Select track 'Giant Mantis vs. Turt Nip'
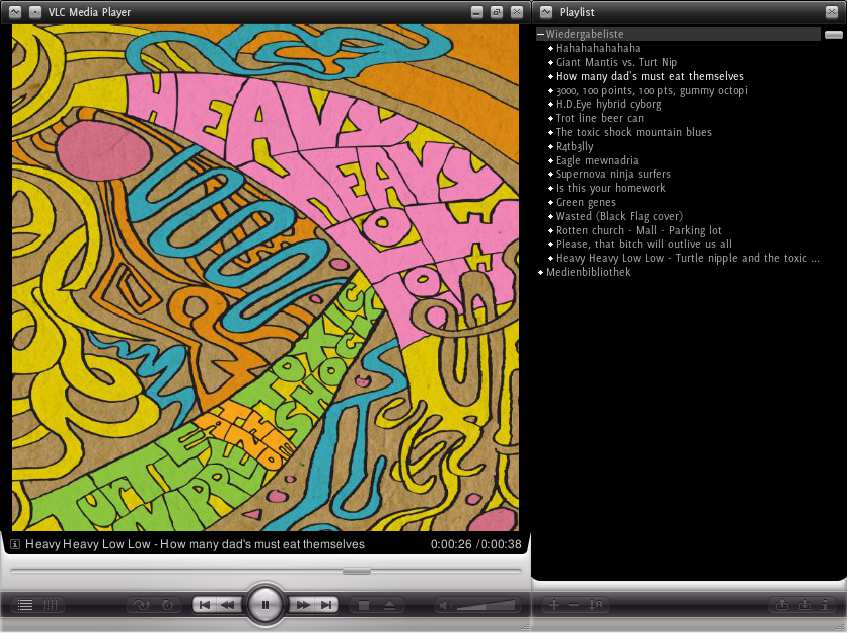The height and width of the screenshot is (633, 847). click(x=616, y=62)
